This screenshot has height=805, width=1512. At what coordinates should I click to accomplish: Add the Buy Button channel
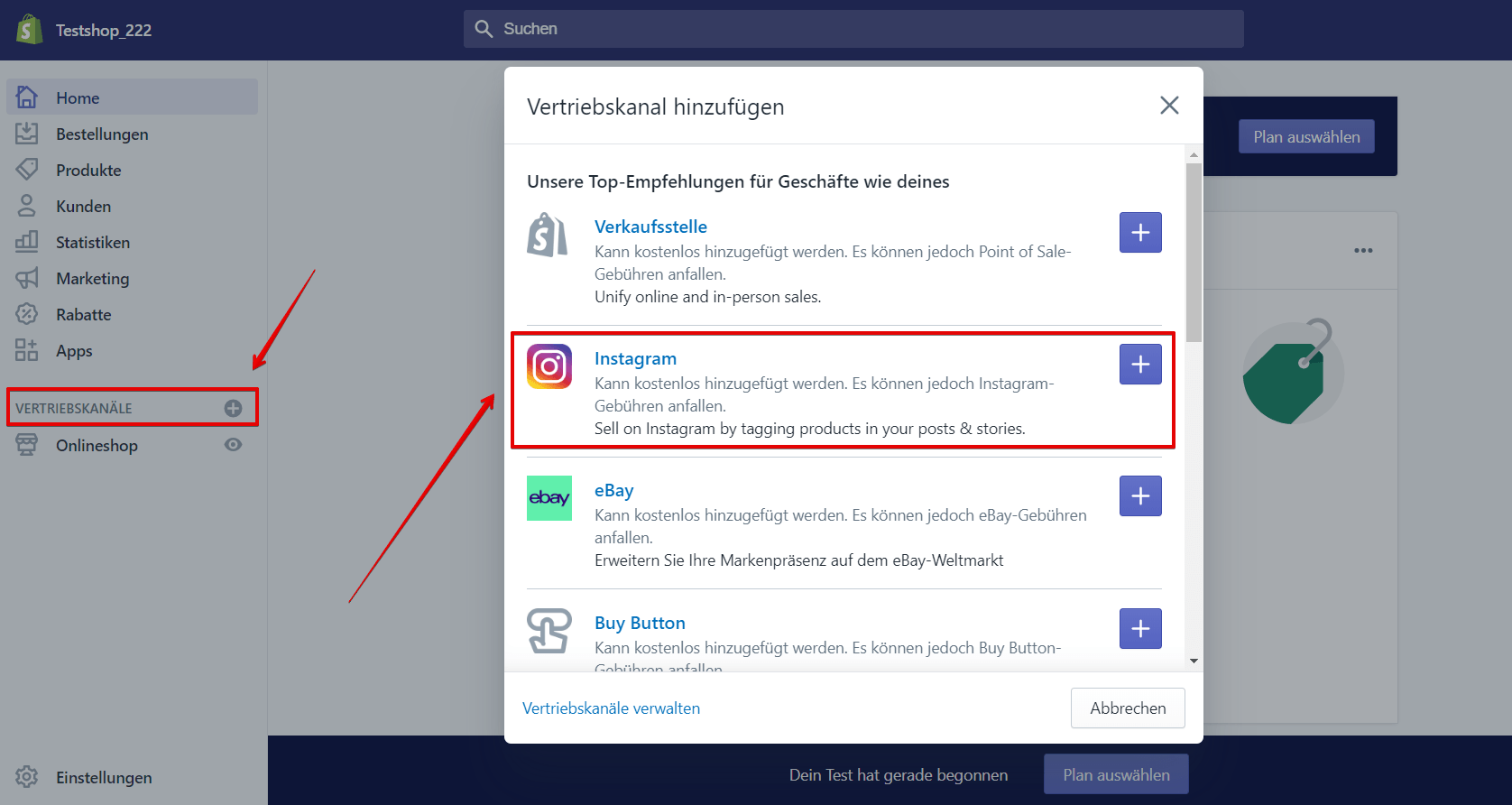1140,628
